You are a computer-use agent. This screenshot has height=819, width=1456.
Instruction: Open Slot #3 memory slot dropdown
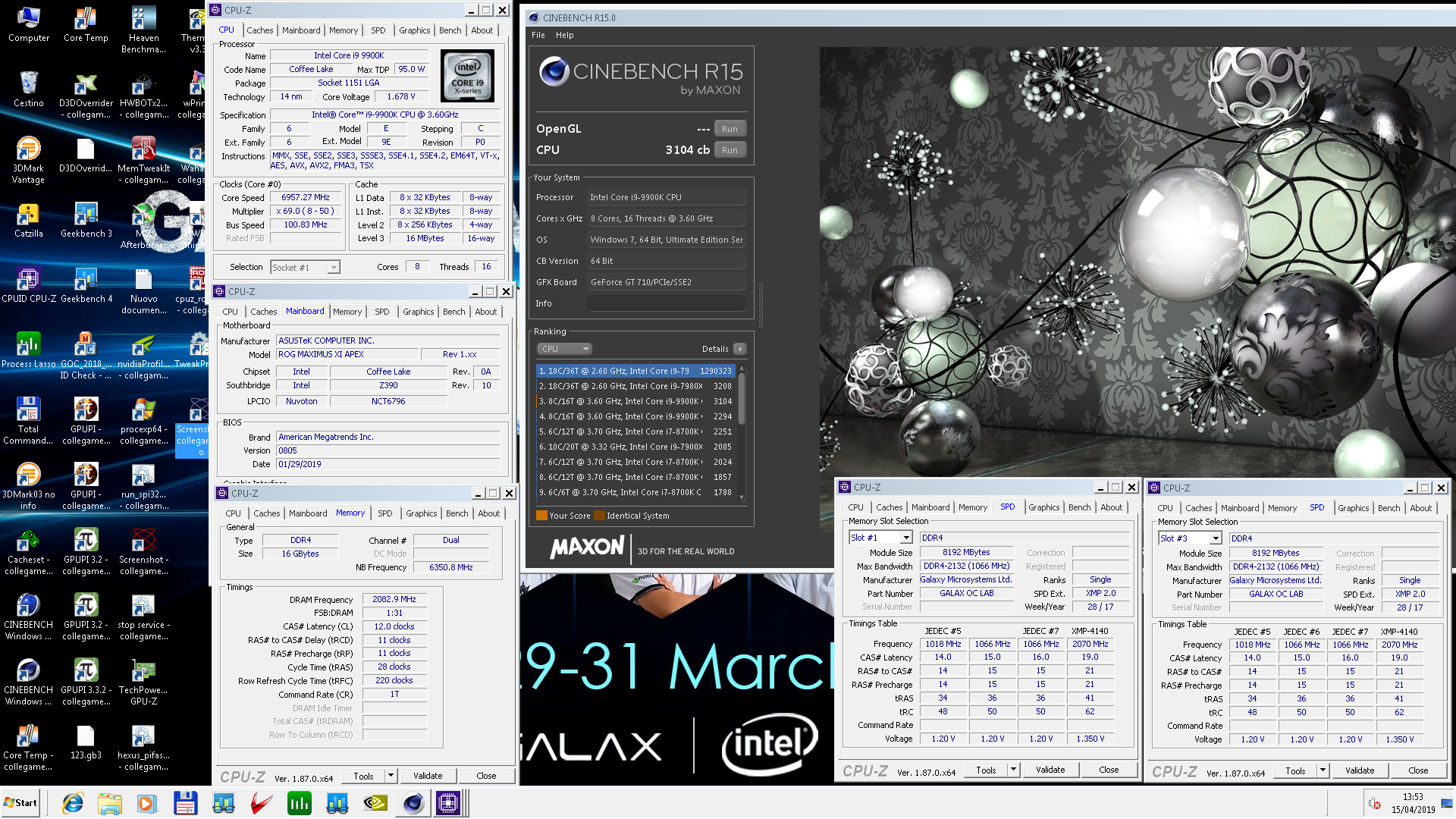(1190, 538)
